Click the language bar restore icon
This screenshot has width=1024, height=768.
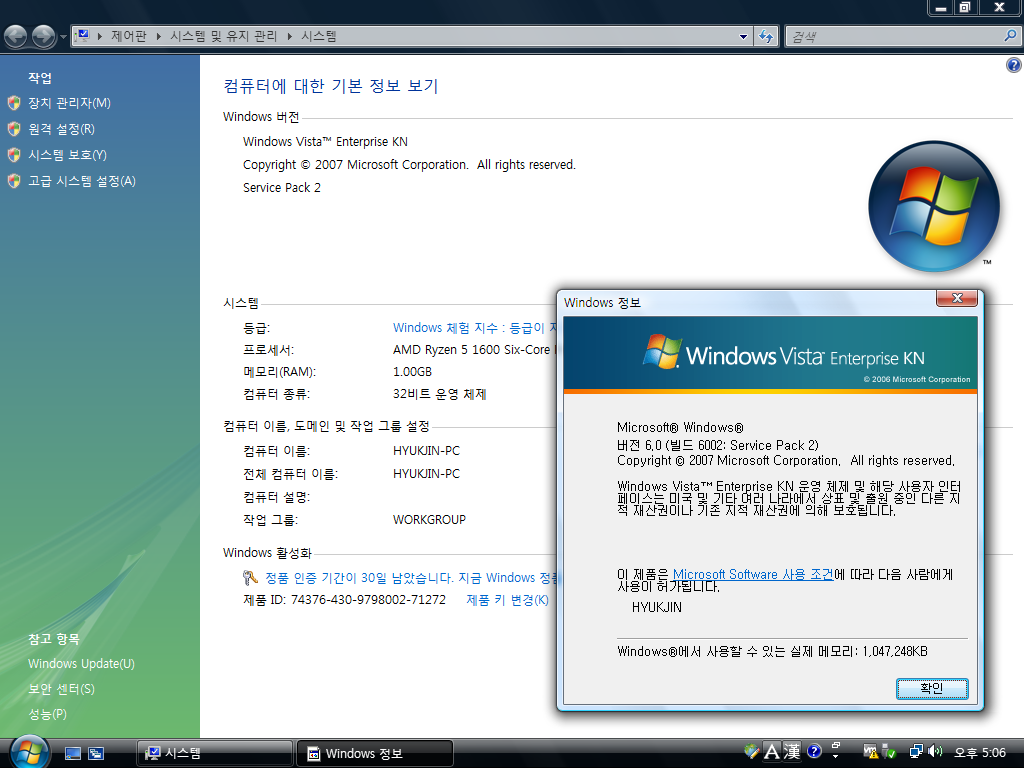(x=836, y=745)
